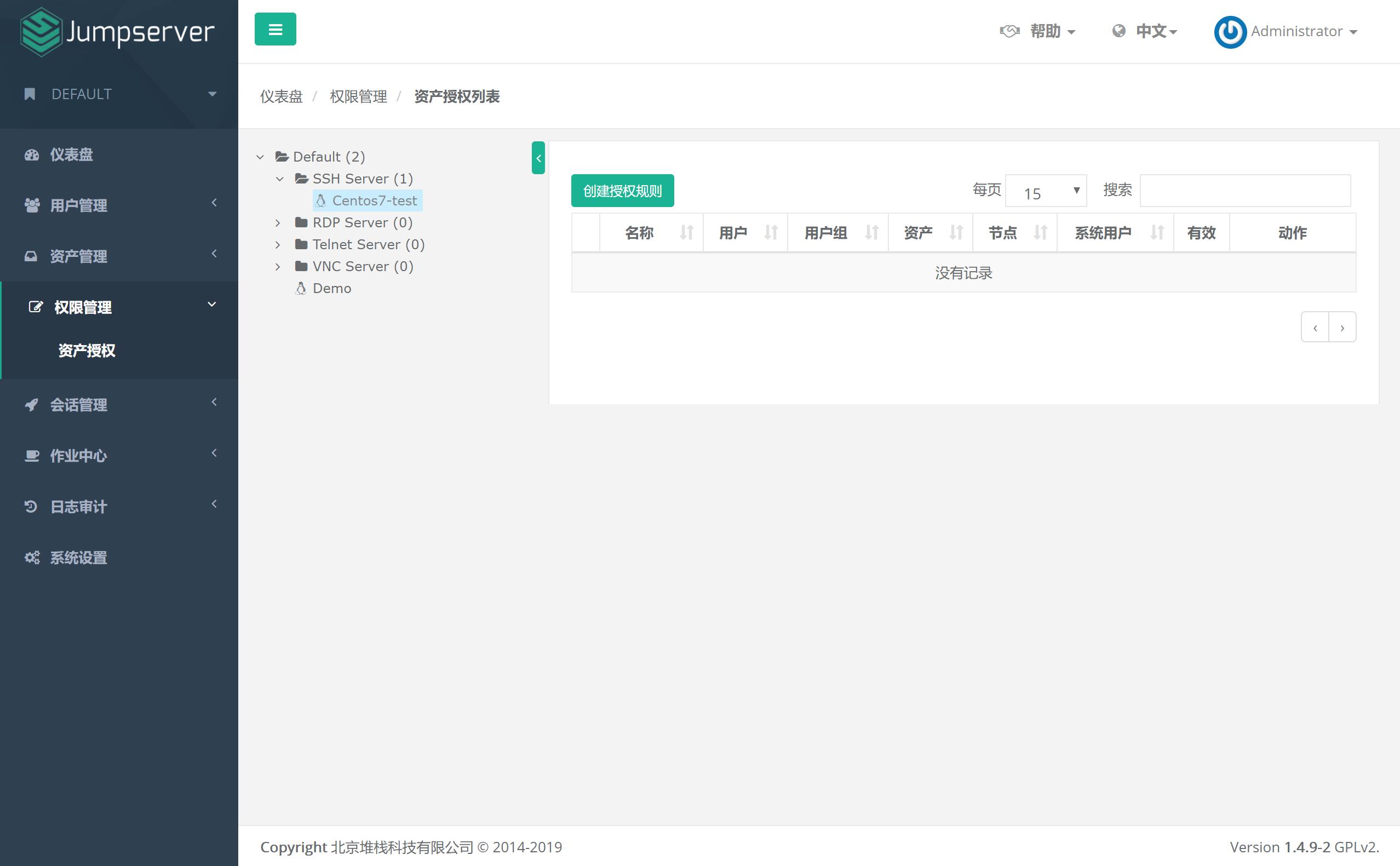
Task: Collapse the Default (2) tree node
Action: (x=260, y=157)
